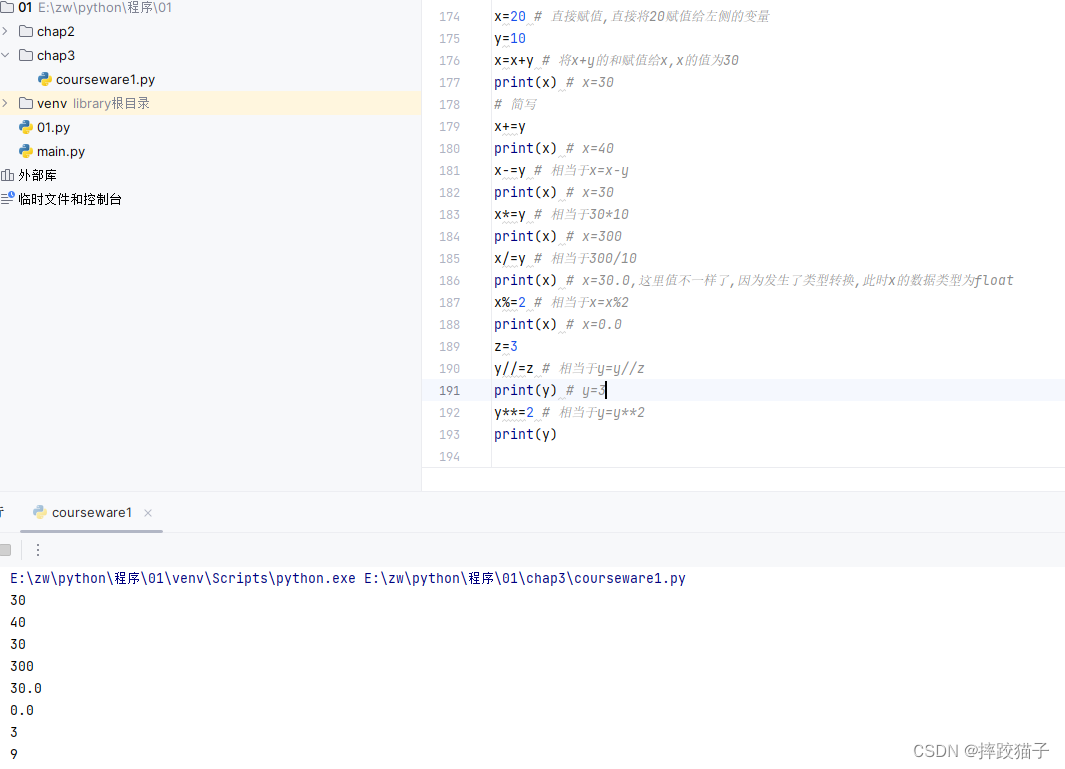The height and width of the screenshot is (769, 1065).
Task: Click the comment mentioning float type conversion
Action: click(789, 281)
